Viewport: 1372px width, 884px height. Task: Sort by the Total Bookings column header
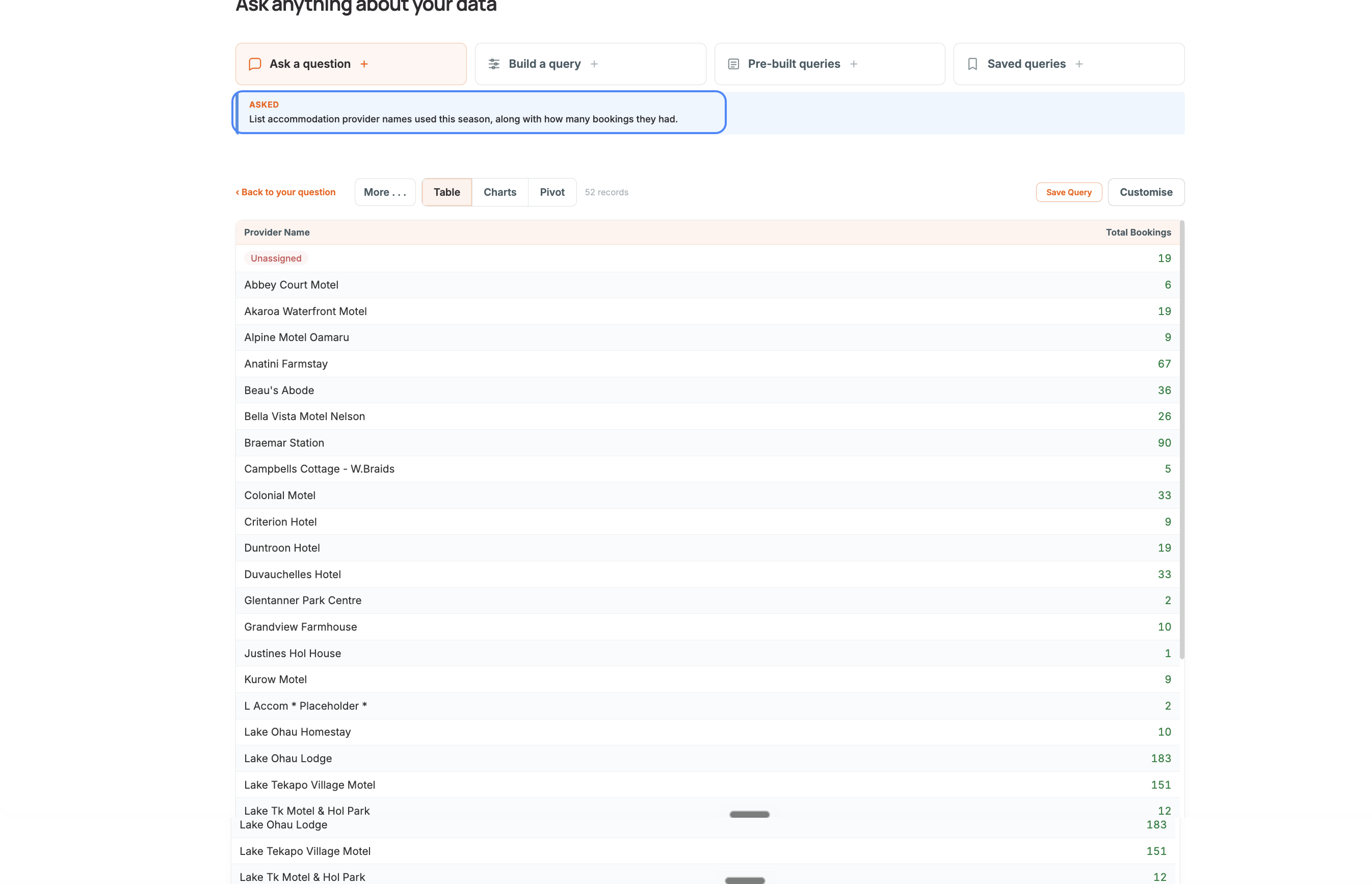[1138, 232]
